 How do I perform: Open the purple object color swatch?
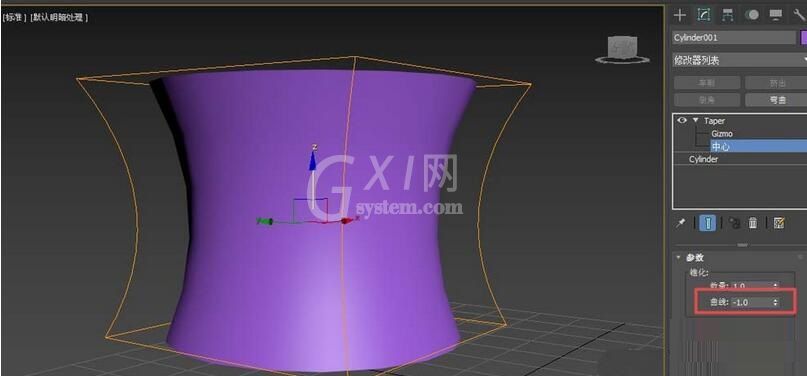[803, 38]
